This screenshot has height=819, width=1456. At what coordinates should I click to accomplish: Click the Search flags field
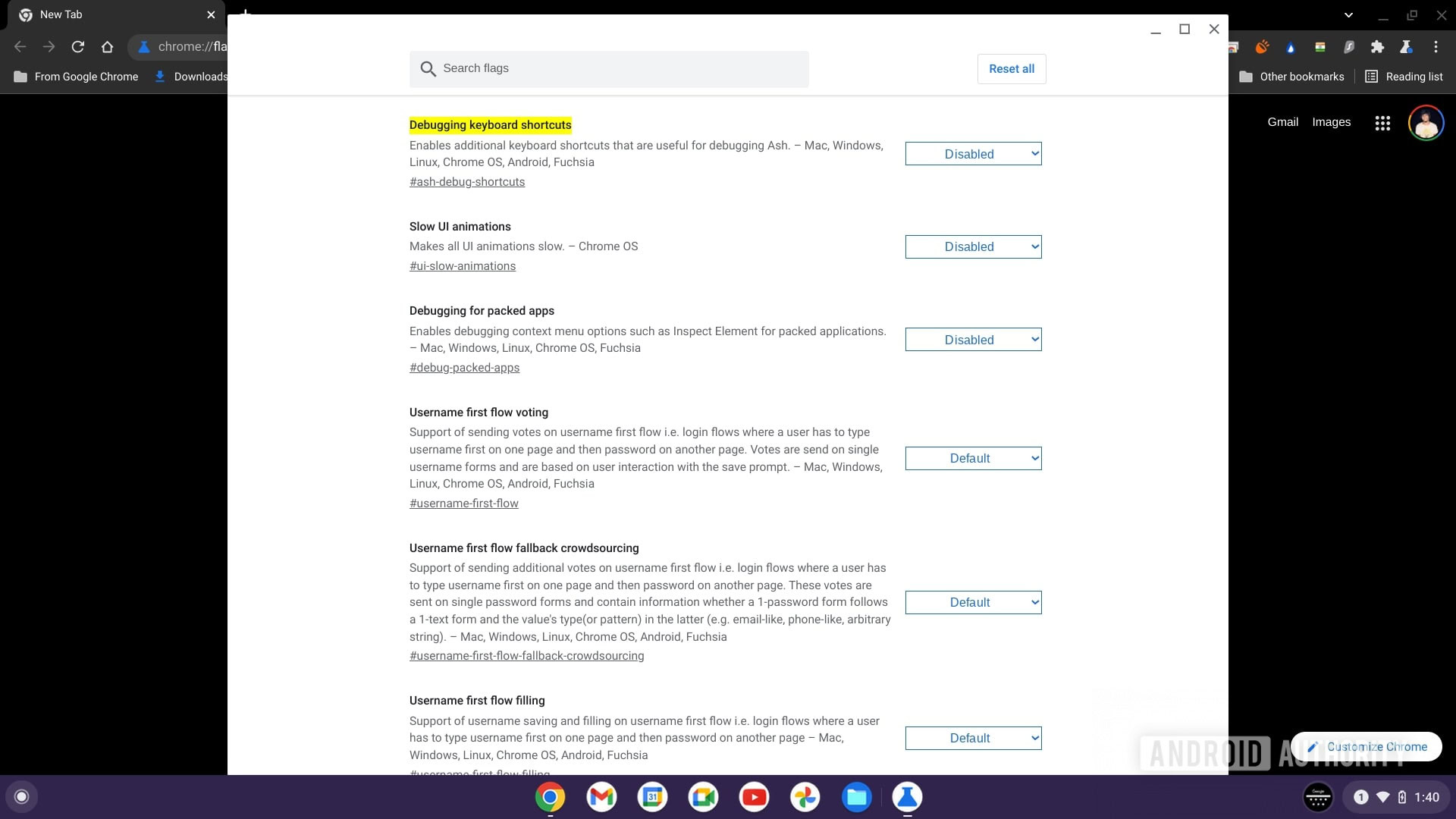click(609, 69)
